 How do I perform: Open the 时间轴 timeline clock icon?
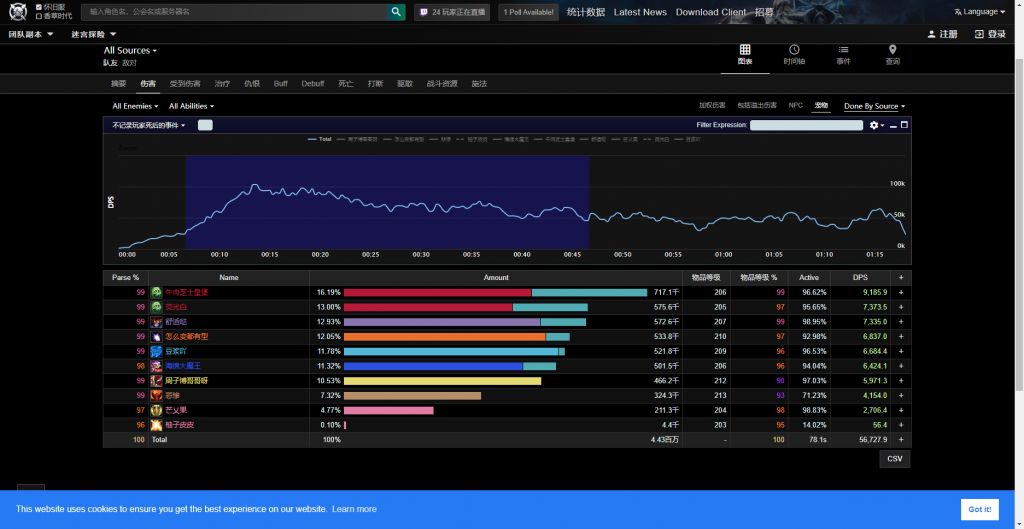point(794,50)
